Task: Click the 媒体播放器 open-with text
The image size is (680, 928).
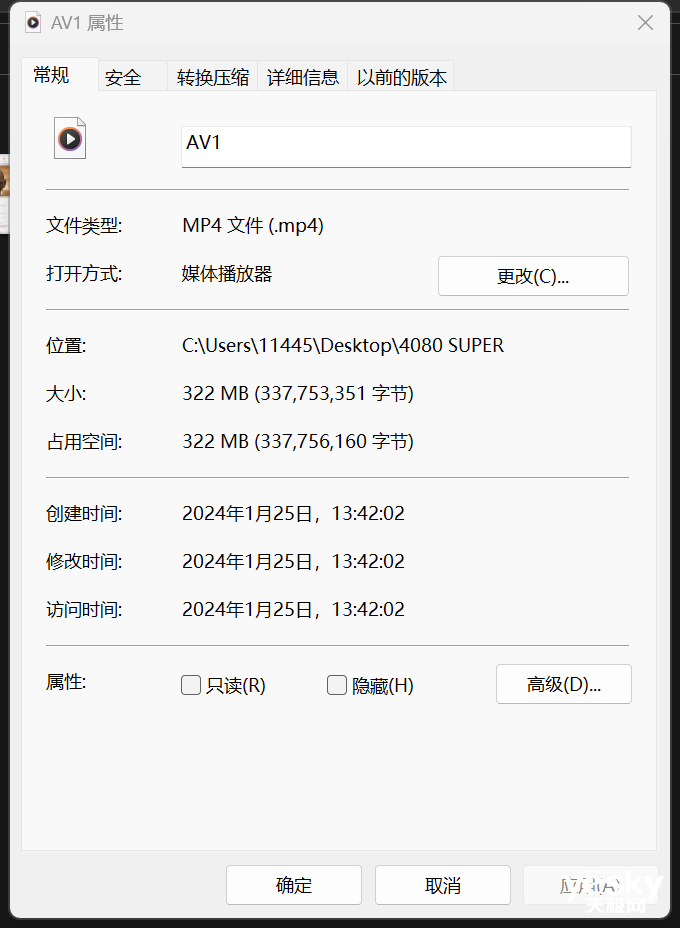Action: pyautogui.click(x=227, y=274)
